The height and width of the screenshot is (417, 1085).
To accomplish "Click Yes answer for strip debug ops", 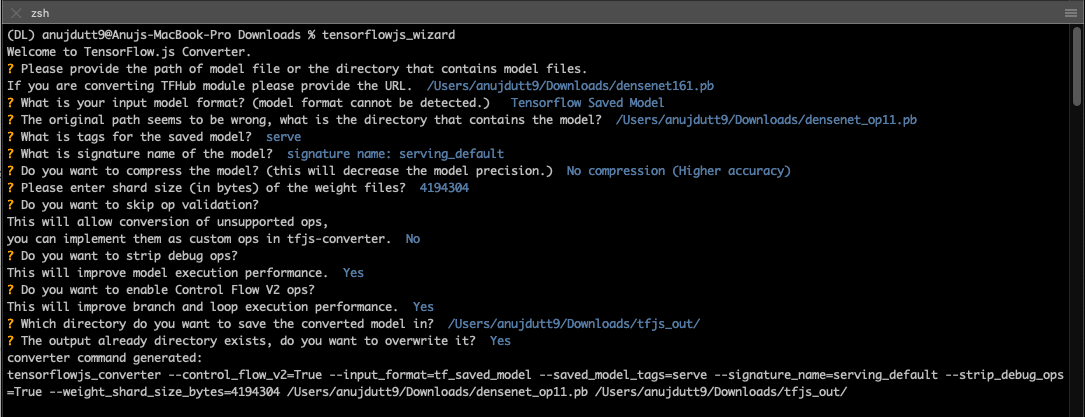I will click(x=353, y=272).
